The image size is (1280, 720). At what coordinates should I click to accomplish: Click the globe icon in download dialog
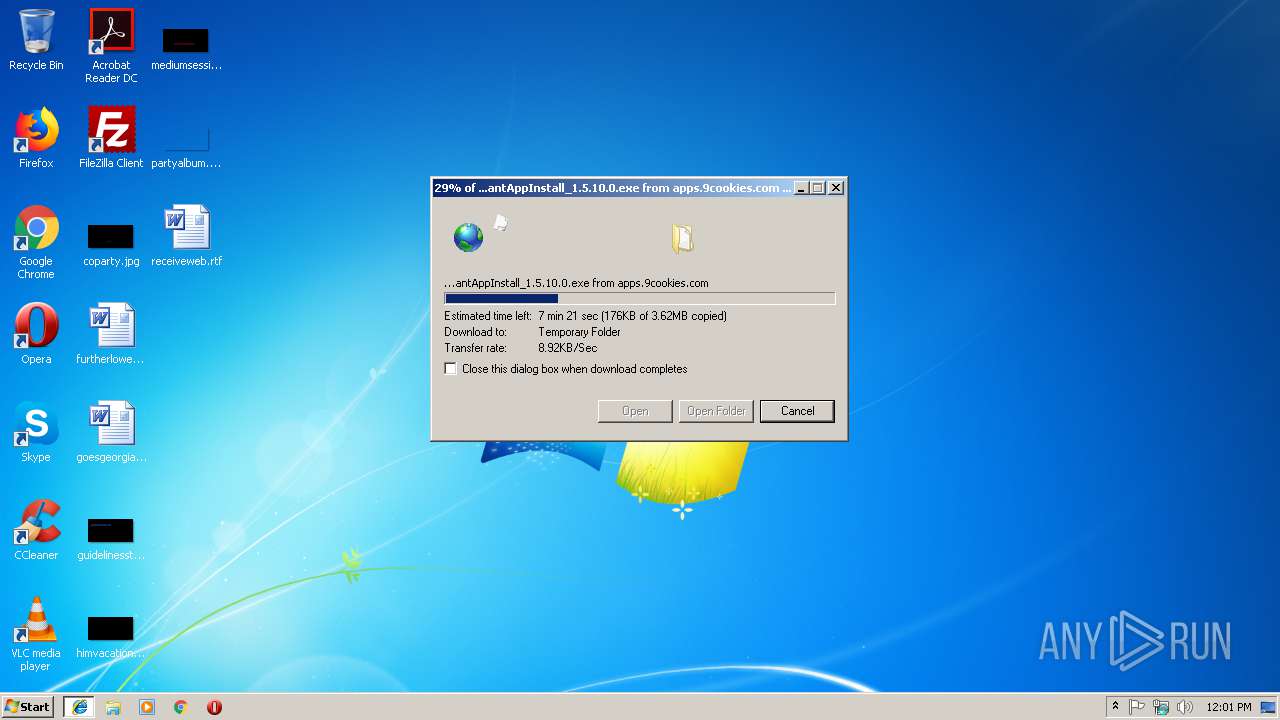(468, 237)
